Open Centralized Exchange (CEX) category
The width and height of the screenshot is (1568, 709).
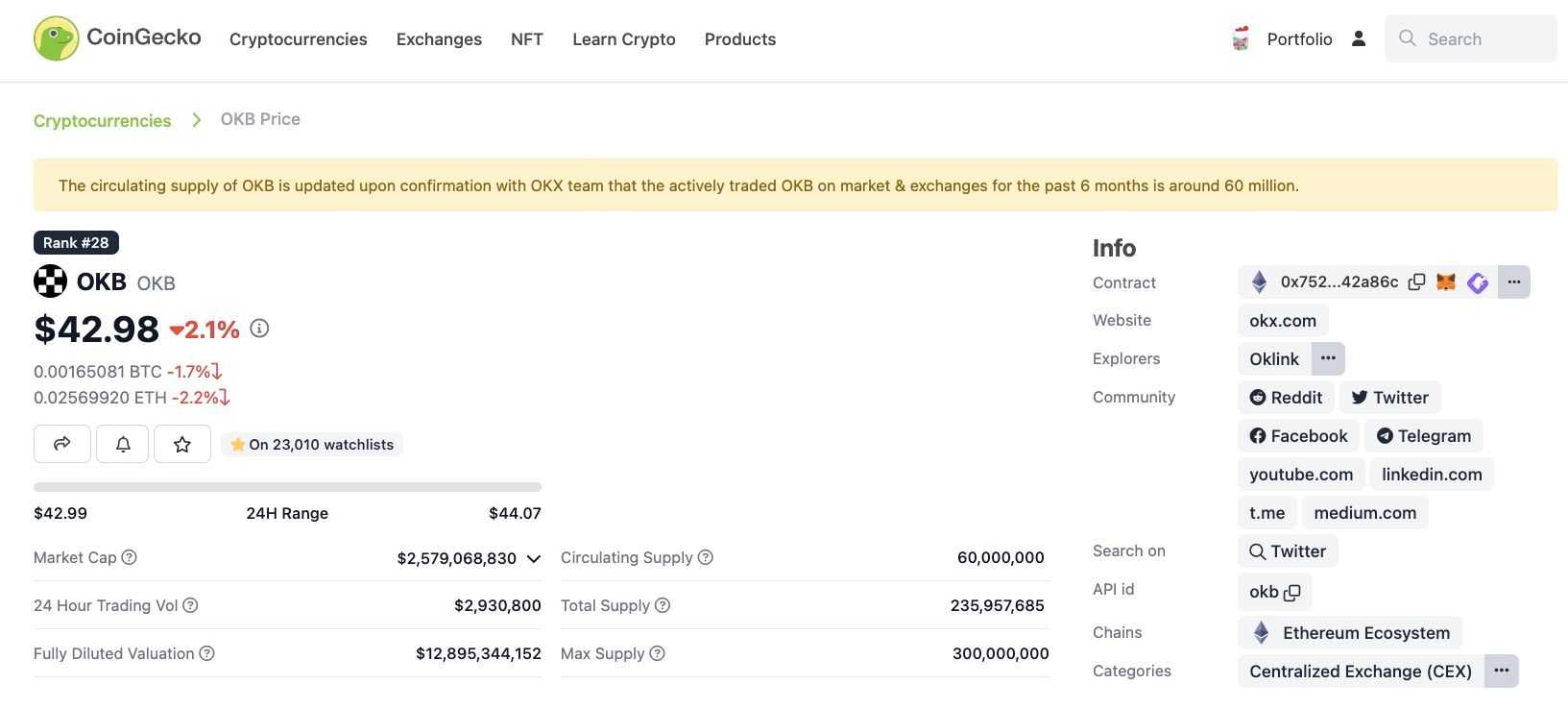point(1361,671)
